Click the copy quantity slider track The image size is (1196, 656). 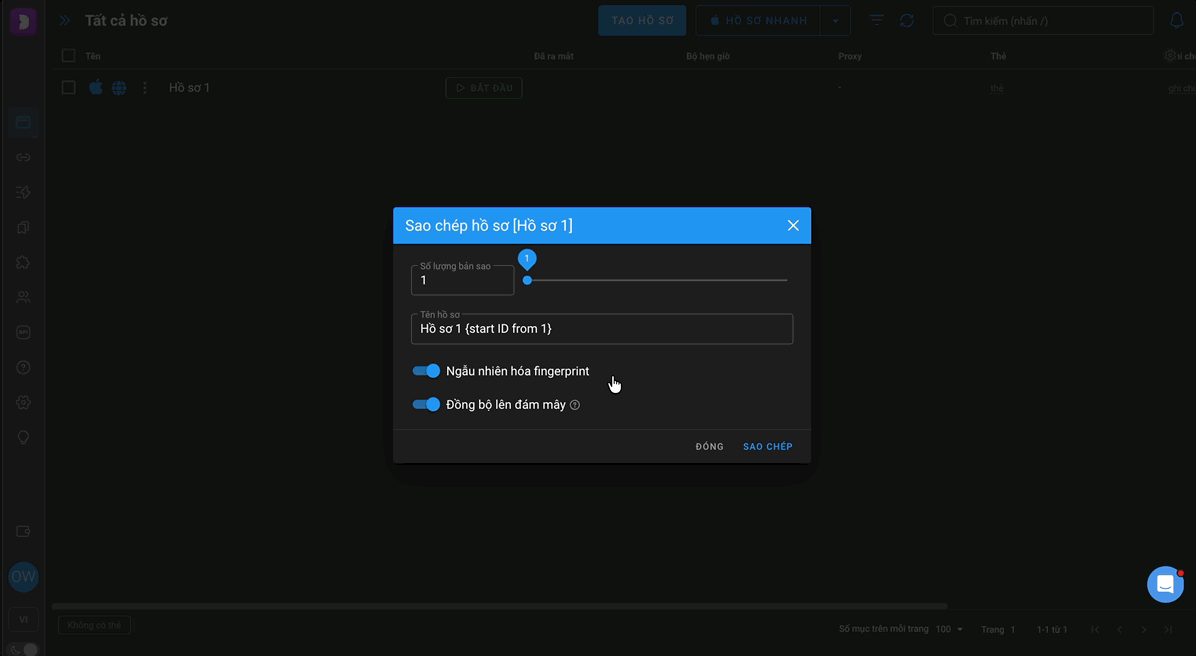pos(657,280)
